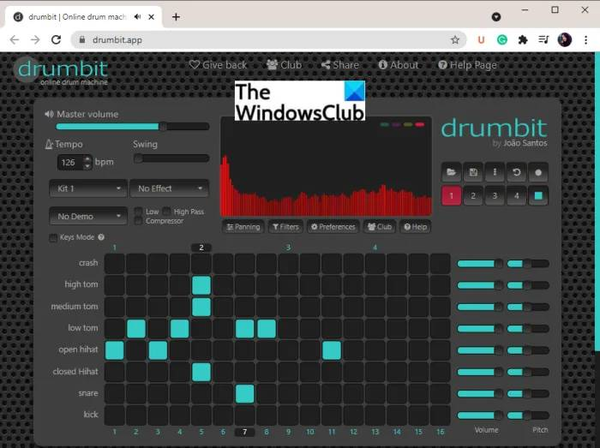Click the record circle button
Viewport: 600px width, 448px height.
coord(538,173)
